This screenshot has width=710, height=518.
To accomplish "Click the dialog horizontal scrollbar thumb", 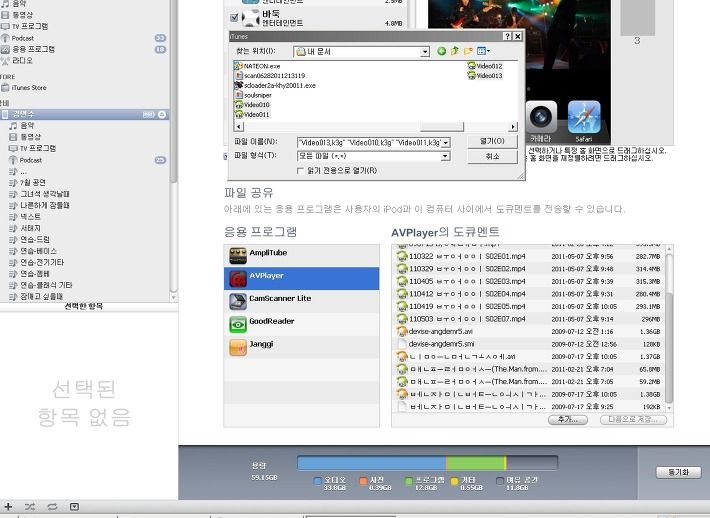I will coord(442,127).
